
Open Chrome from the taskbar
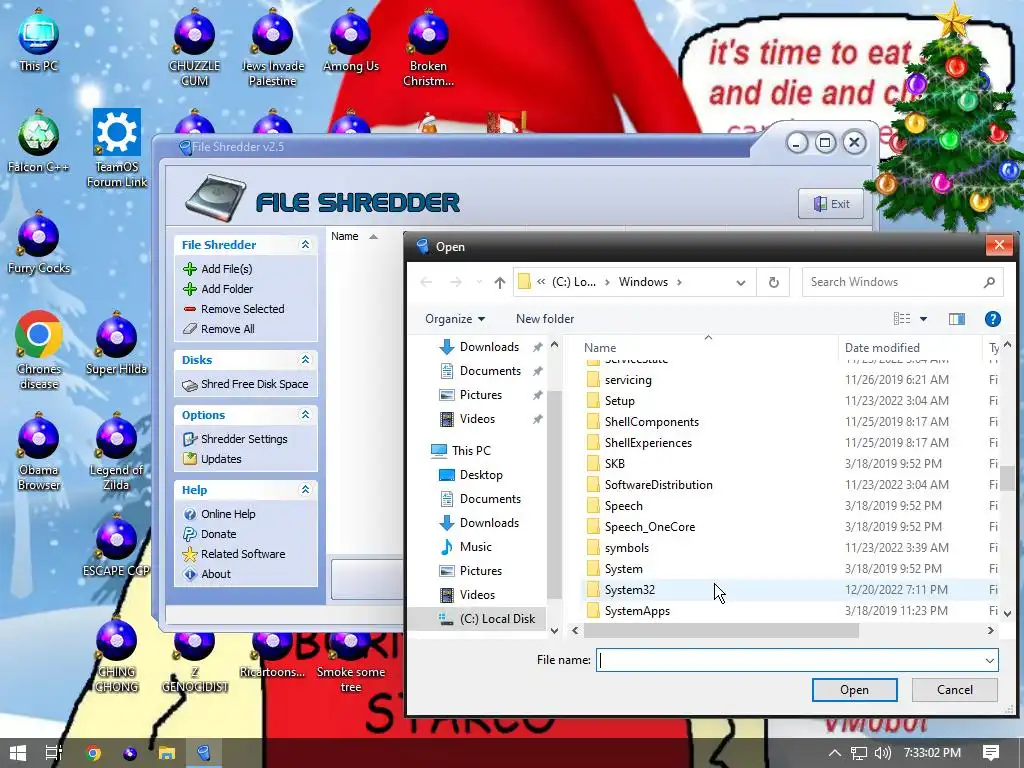pyautogui.click(x=93, y=753)
